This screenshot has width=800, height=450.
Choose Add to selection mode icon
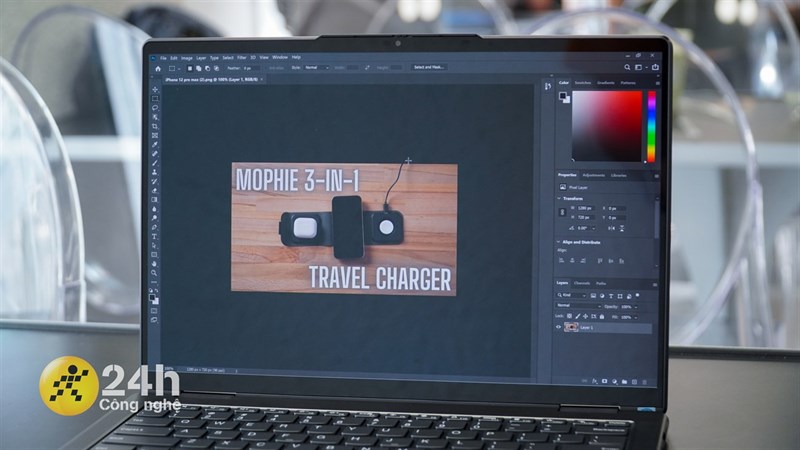click(198, 68)
